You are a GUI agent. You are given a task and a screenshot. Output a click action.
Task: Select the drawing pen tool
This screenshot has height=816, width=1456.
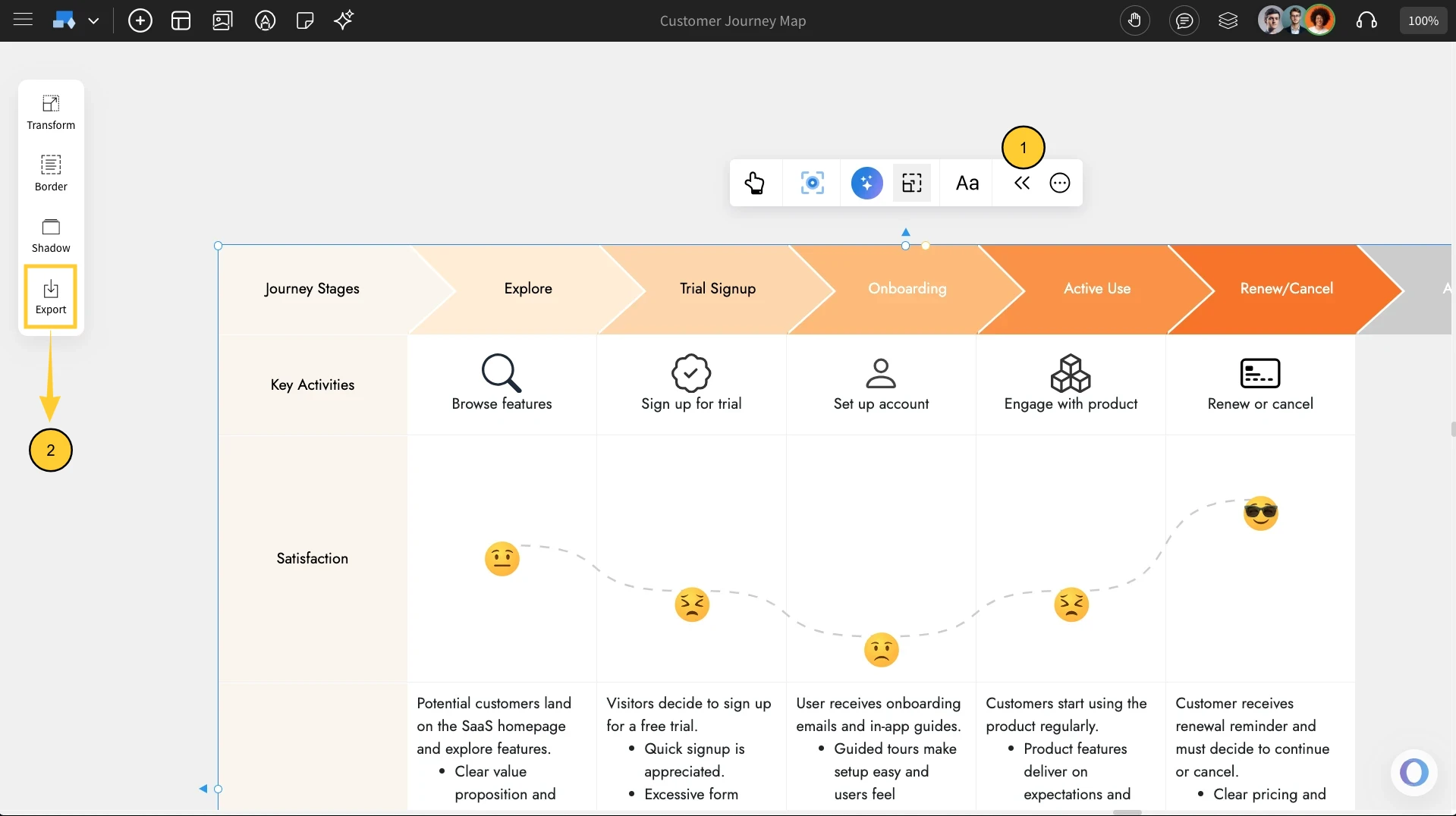coord(265,20)
